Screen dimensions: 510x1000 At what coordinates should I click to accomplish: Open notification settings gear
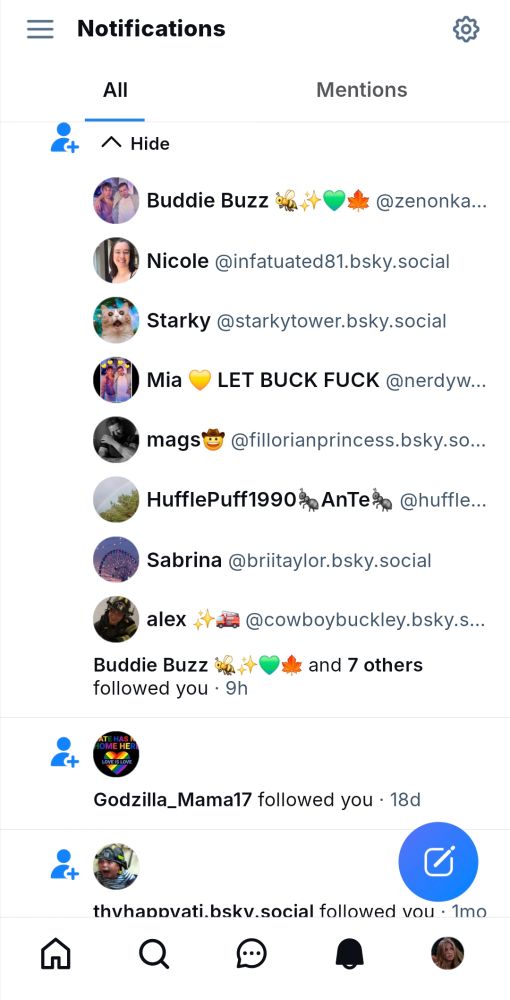coord(466,29)
